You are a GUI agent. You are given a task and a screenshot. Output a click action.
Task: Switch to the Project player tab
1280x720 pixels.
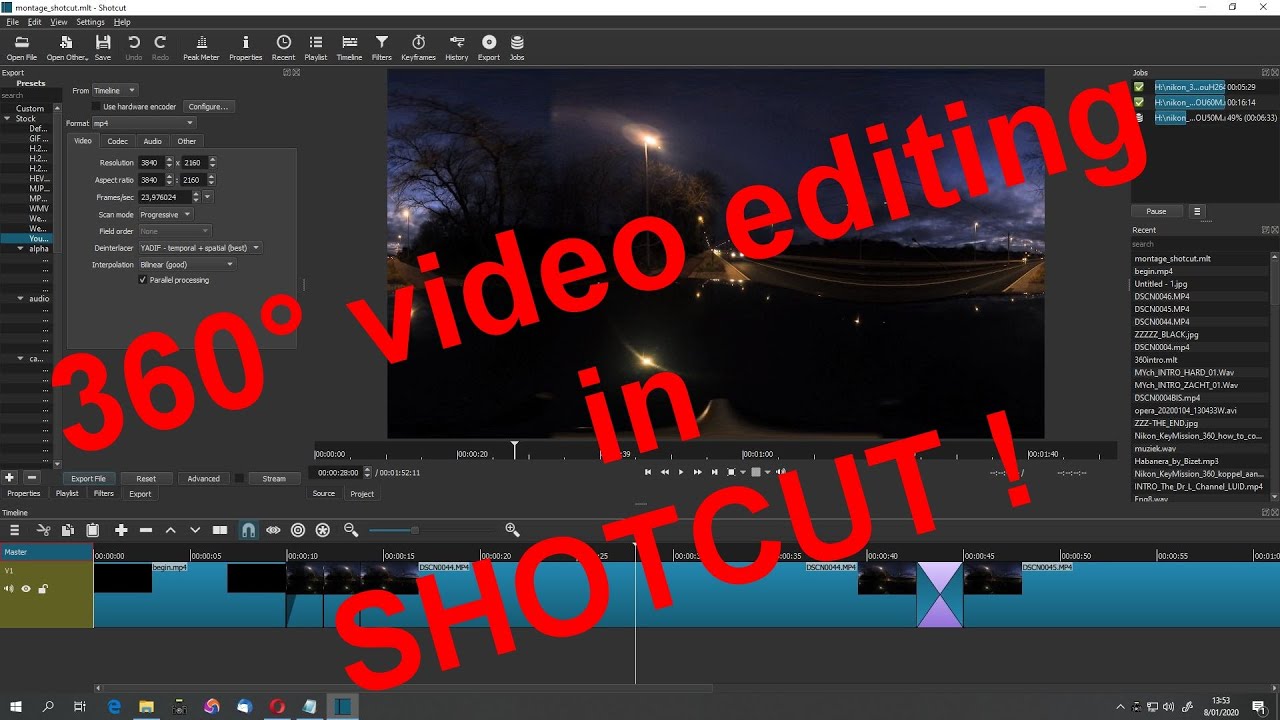362,494
